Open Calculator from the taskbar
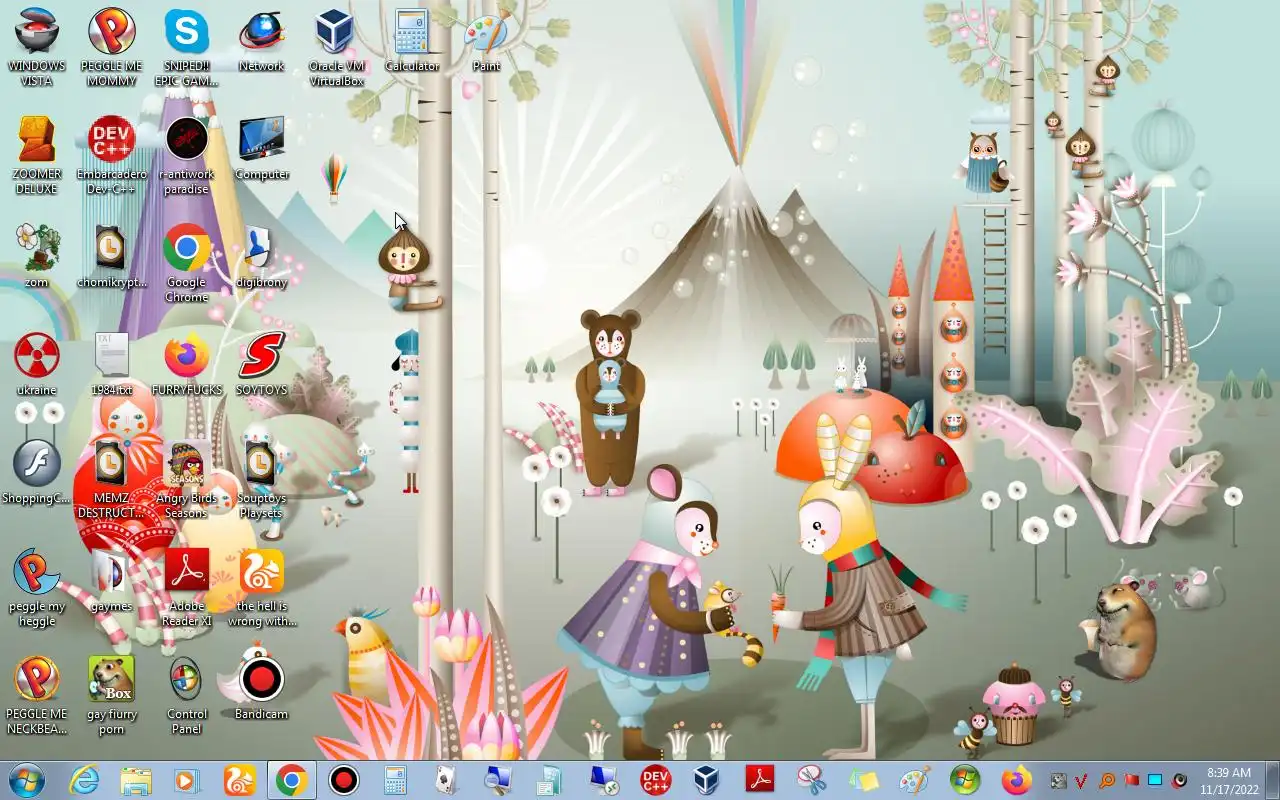This screenshot has height=800, width=1280. tap(396, 780)
